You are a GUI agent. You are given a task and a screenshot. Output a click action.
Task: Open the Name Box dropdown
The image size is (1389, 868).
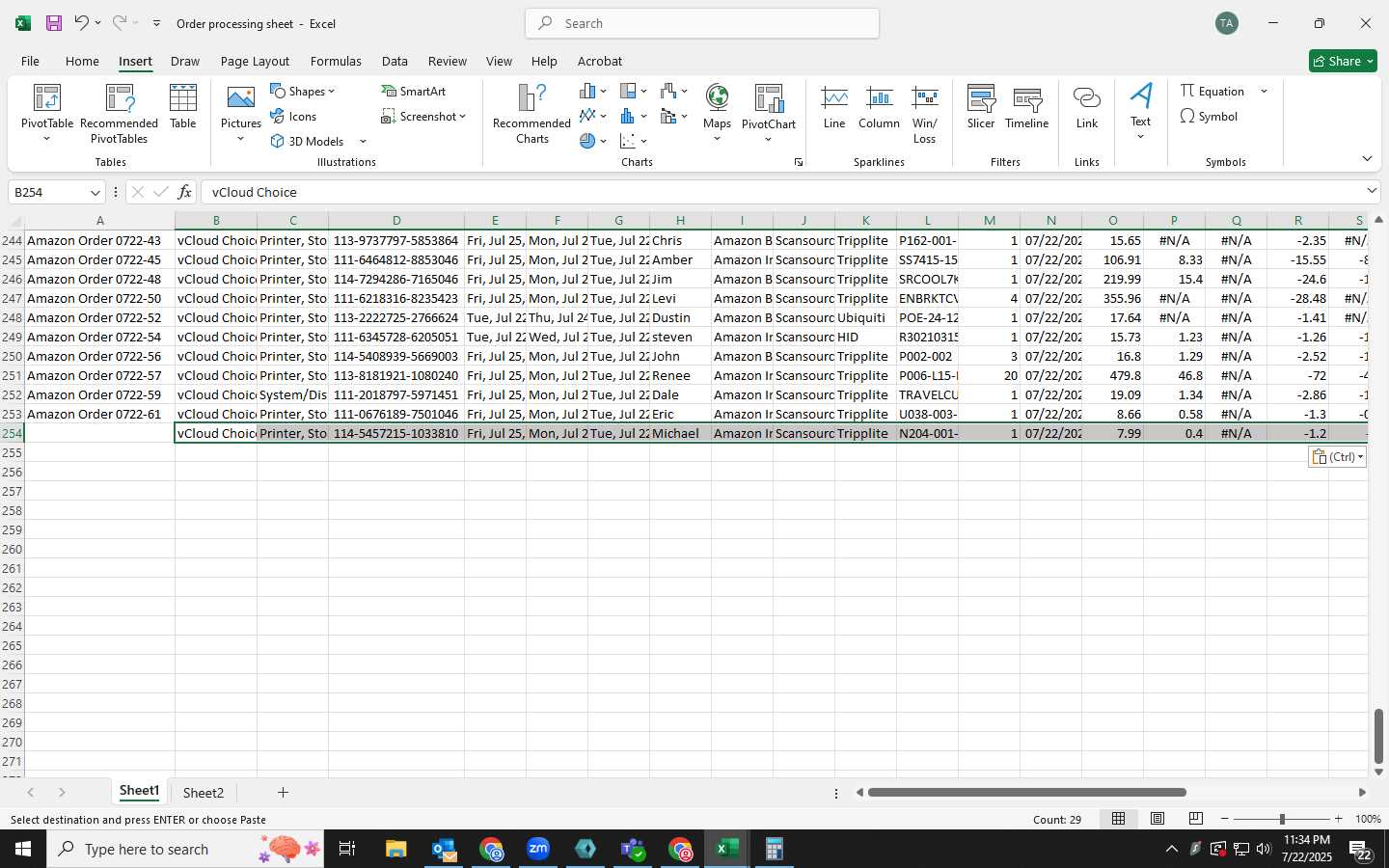(95, 192)
